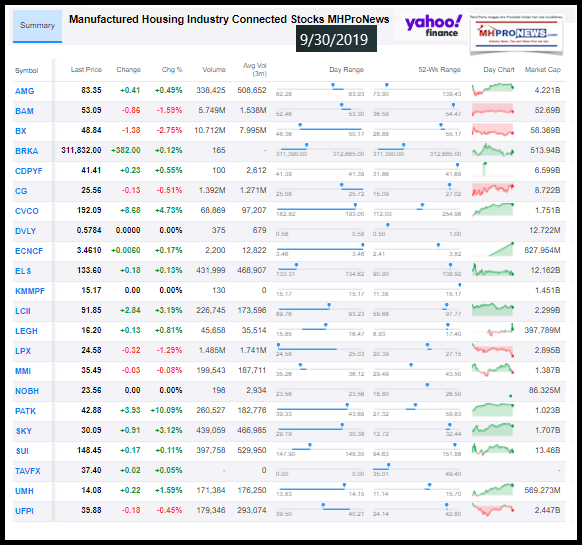Sort by the Market Cap column header
The height and width of the screenshot is (545, 582).
(543, 70)
